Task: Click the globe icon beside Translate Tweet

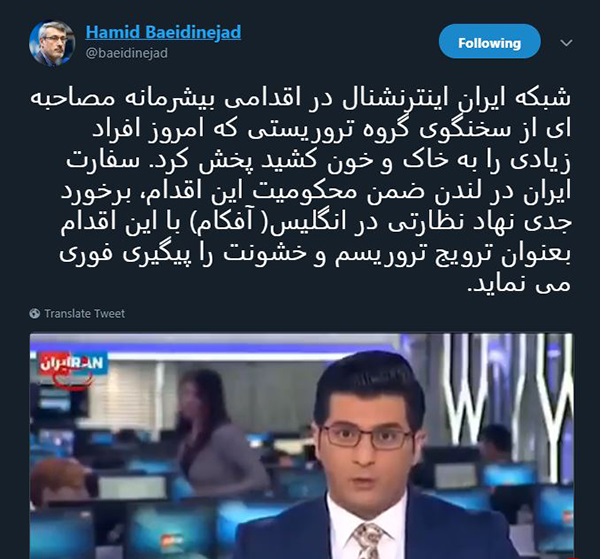Action: tap(34, 314)
